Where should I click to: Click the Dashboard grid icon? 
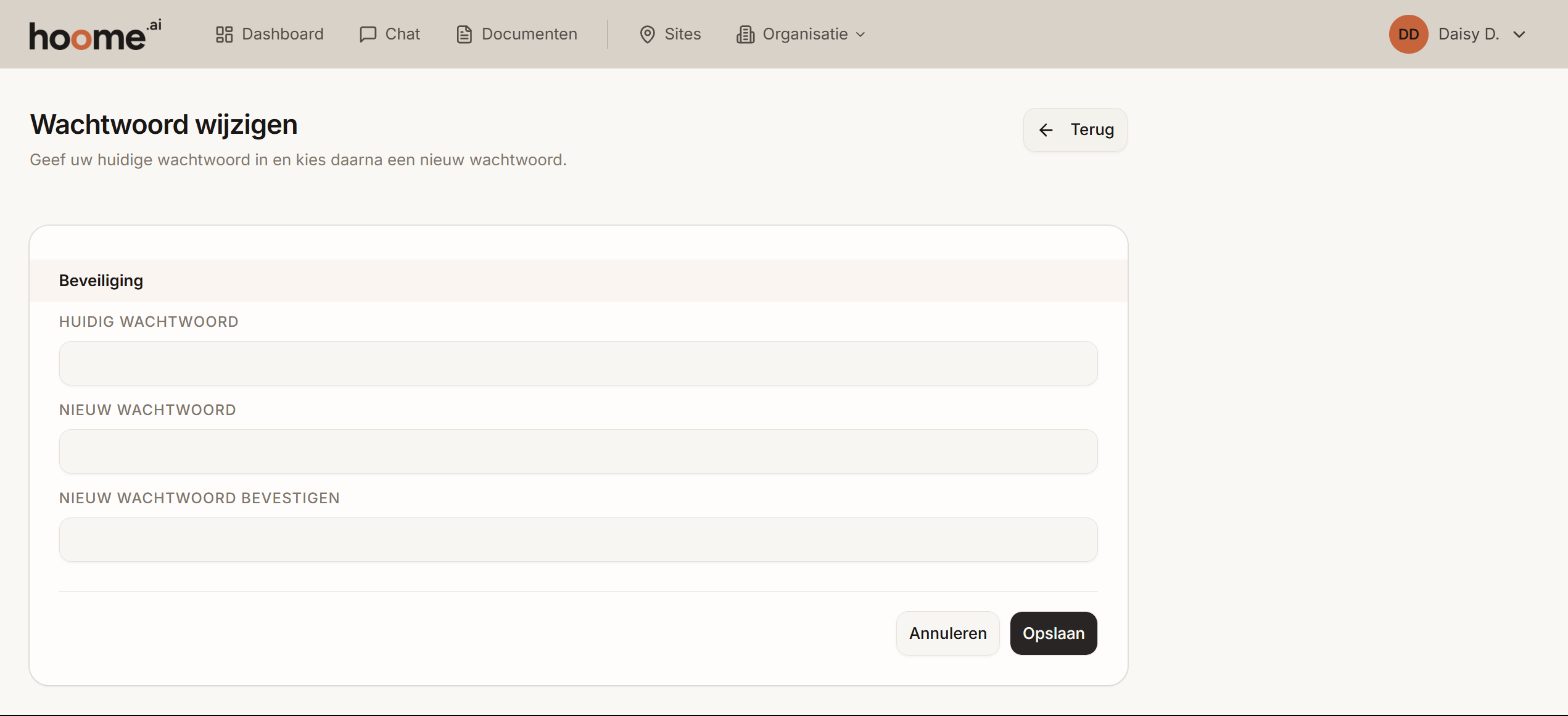(224, 34)
